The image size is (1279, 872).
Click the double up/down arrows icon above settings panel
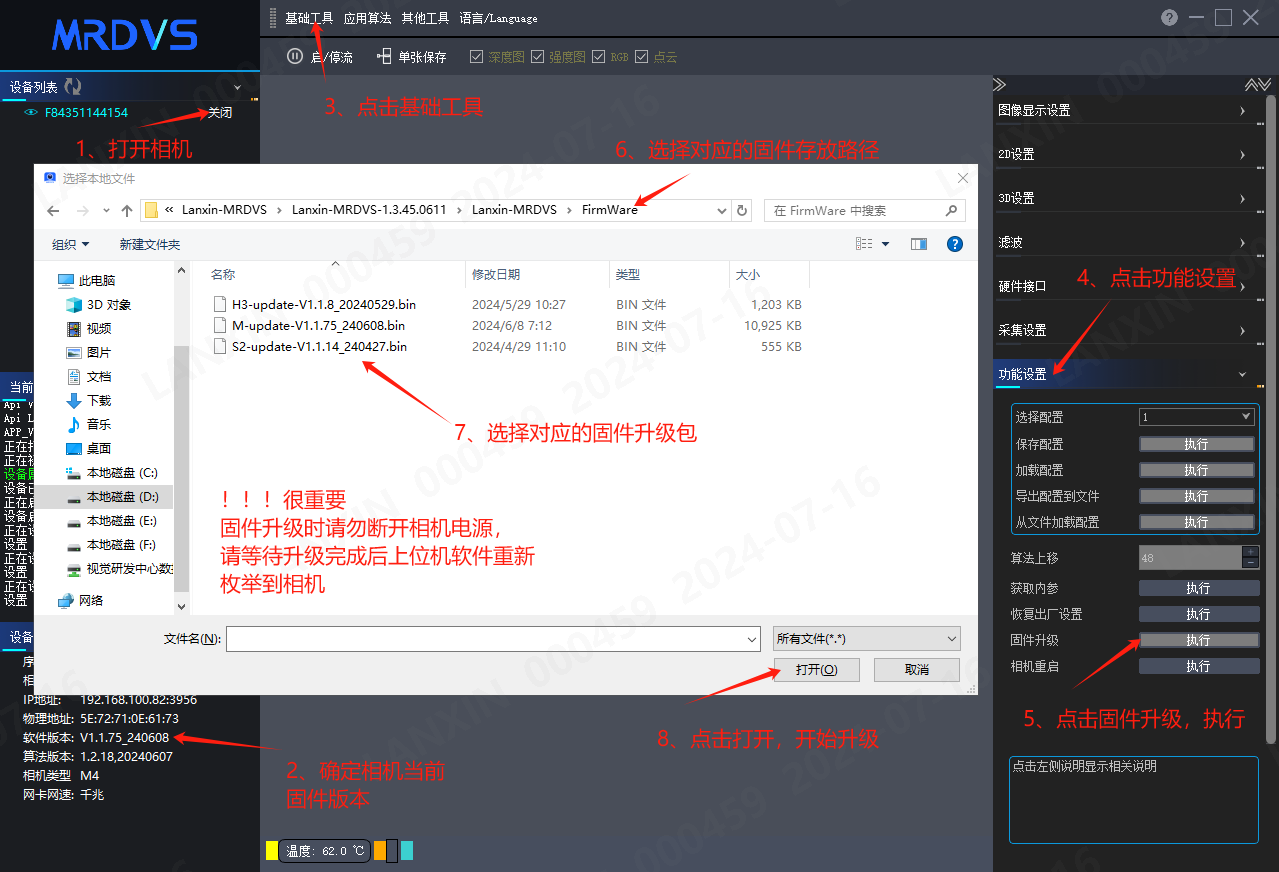[x=1257, y=85]
